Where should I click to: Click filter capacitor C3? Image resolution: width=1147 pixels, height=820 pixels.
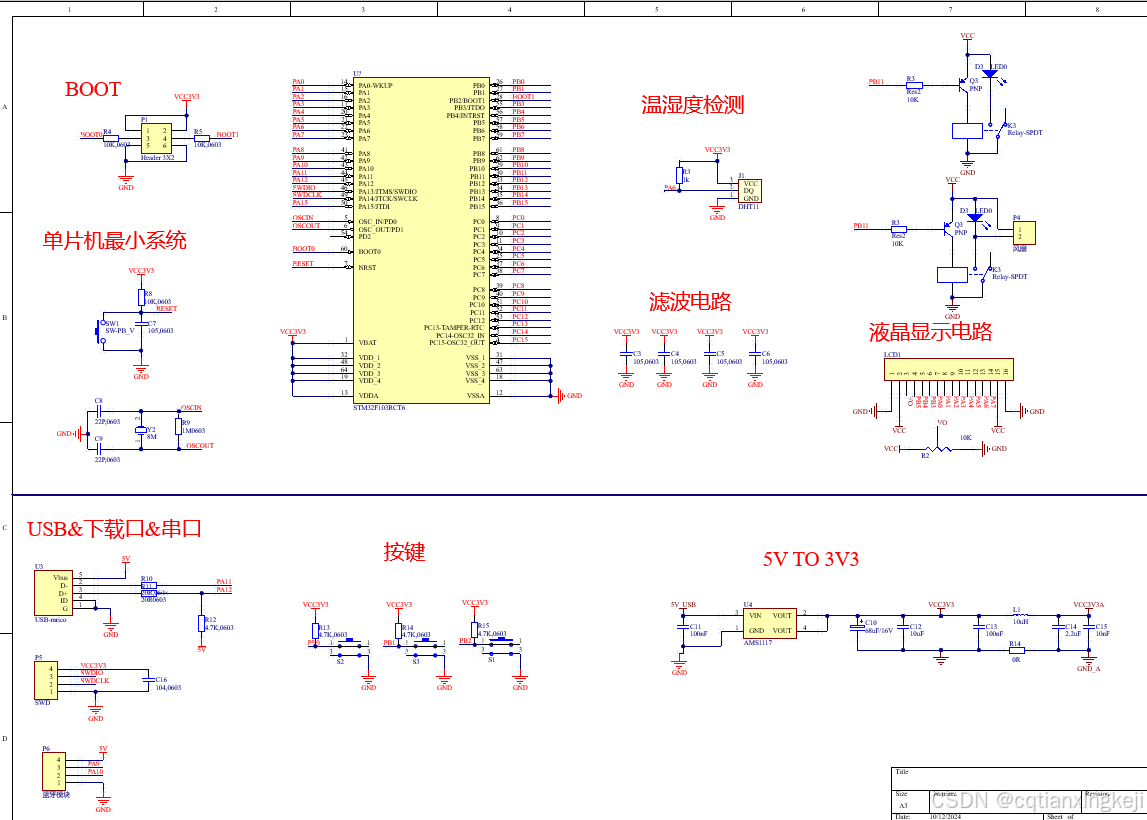(626, 354)
